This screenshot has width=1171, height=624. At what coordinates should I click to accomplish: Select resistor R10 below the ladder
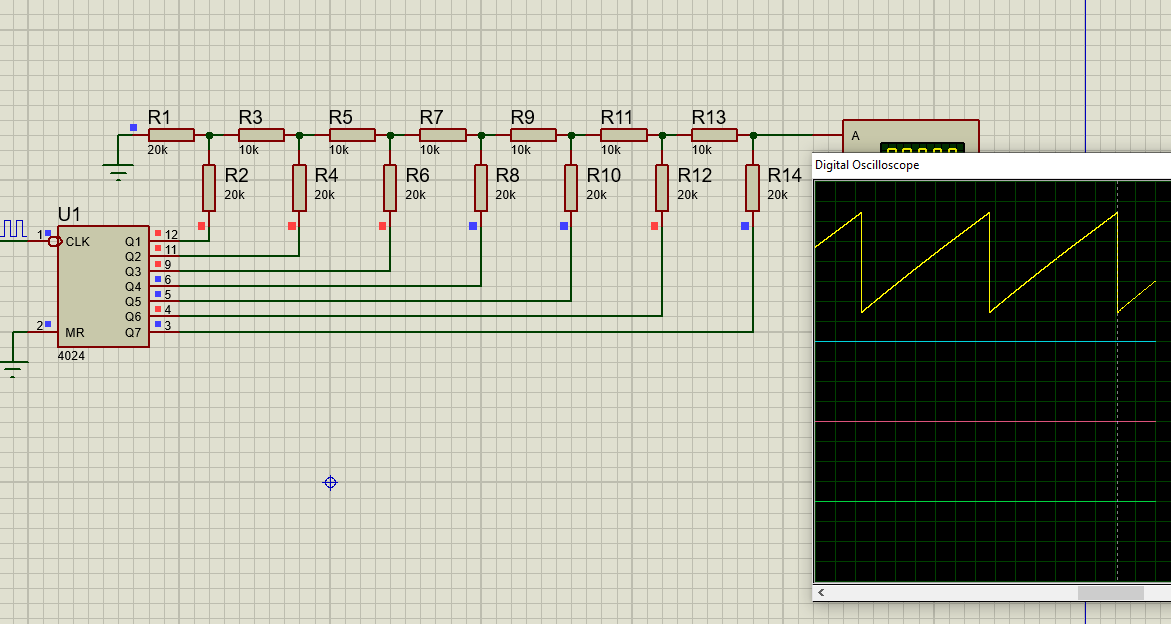point(571,188)
